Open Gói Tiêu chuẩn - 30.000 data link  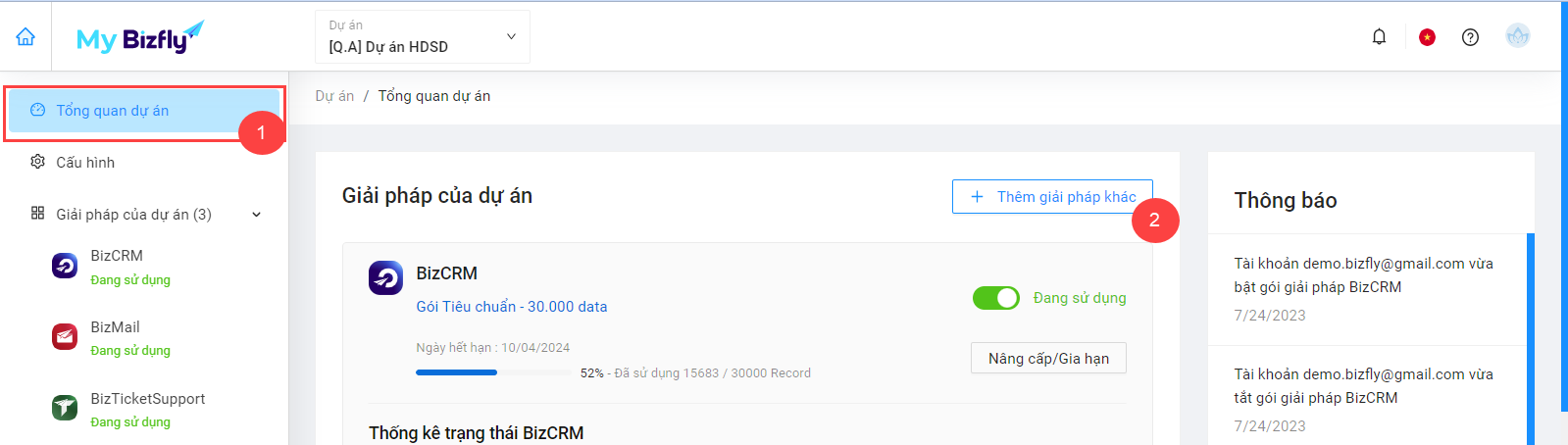[512, 307]
